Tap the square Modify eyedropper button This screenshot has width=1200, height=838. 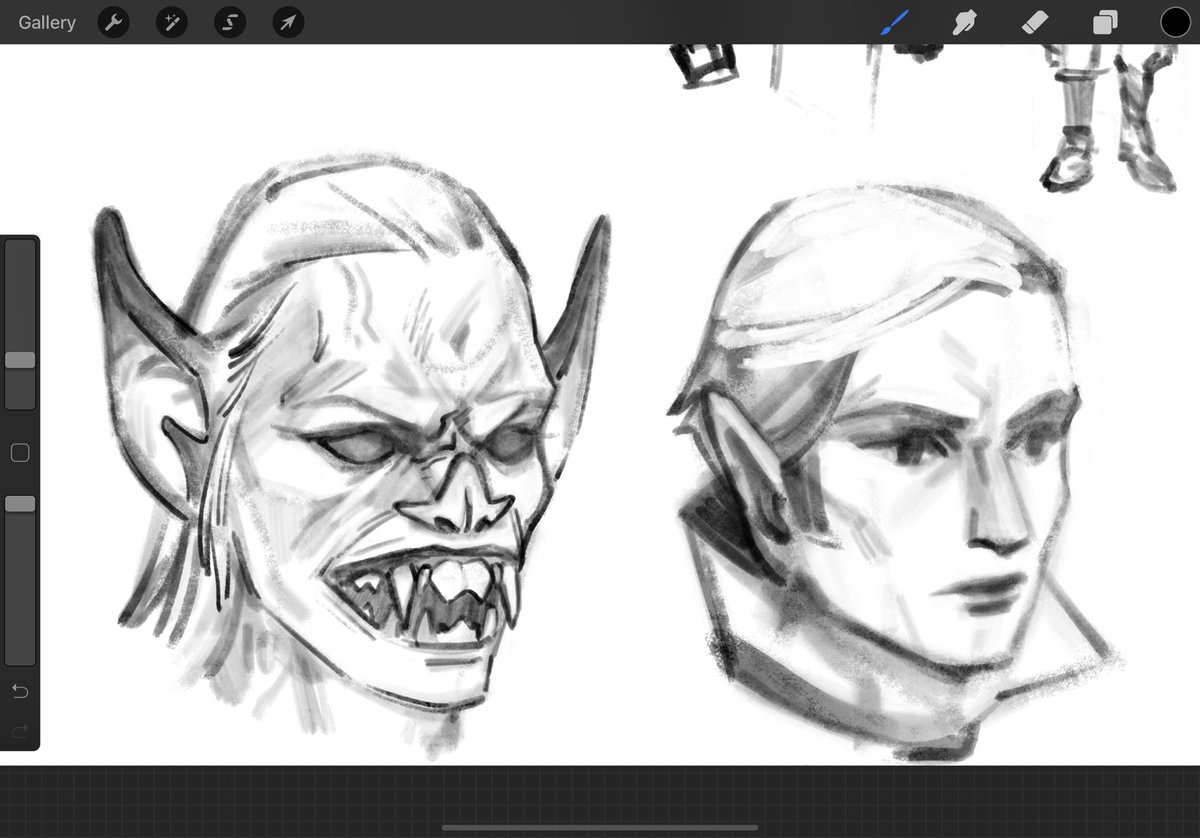pos(20,453)
